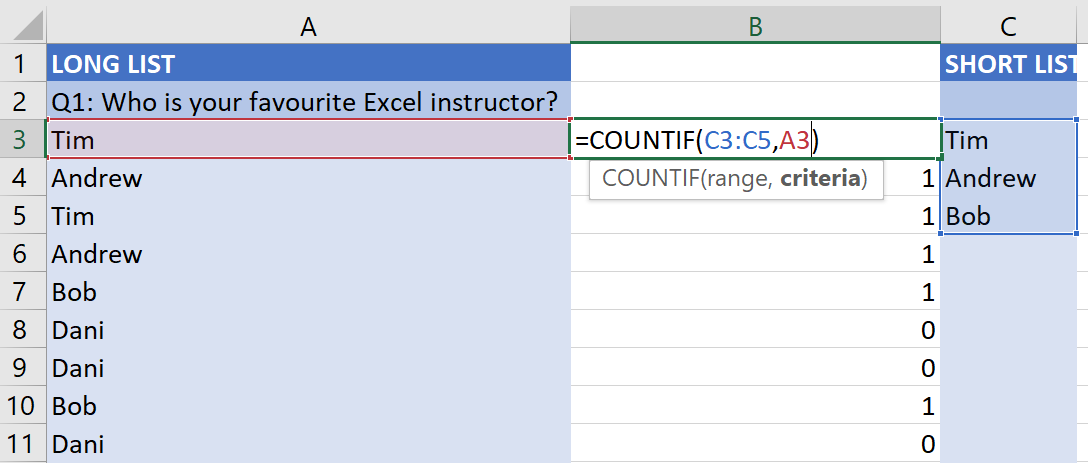
Task: Click the bold criteria argument in tooltip
Action: point(819,179)
